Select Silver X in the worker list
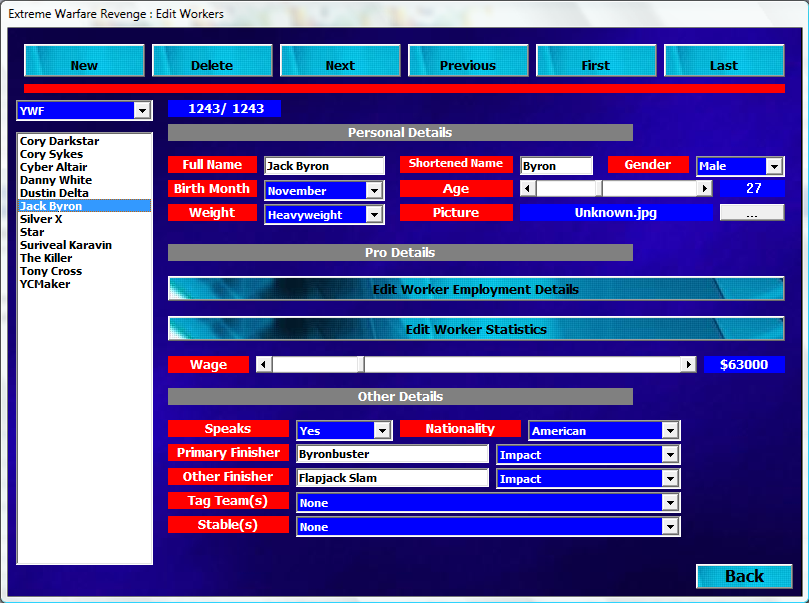 [x=41, y=219]
